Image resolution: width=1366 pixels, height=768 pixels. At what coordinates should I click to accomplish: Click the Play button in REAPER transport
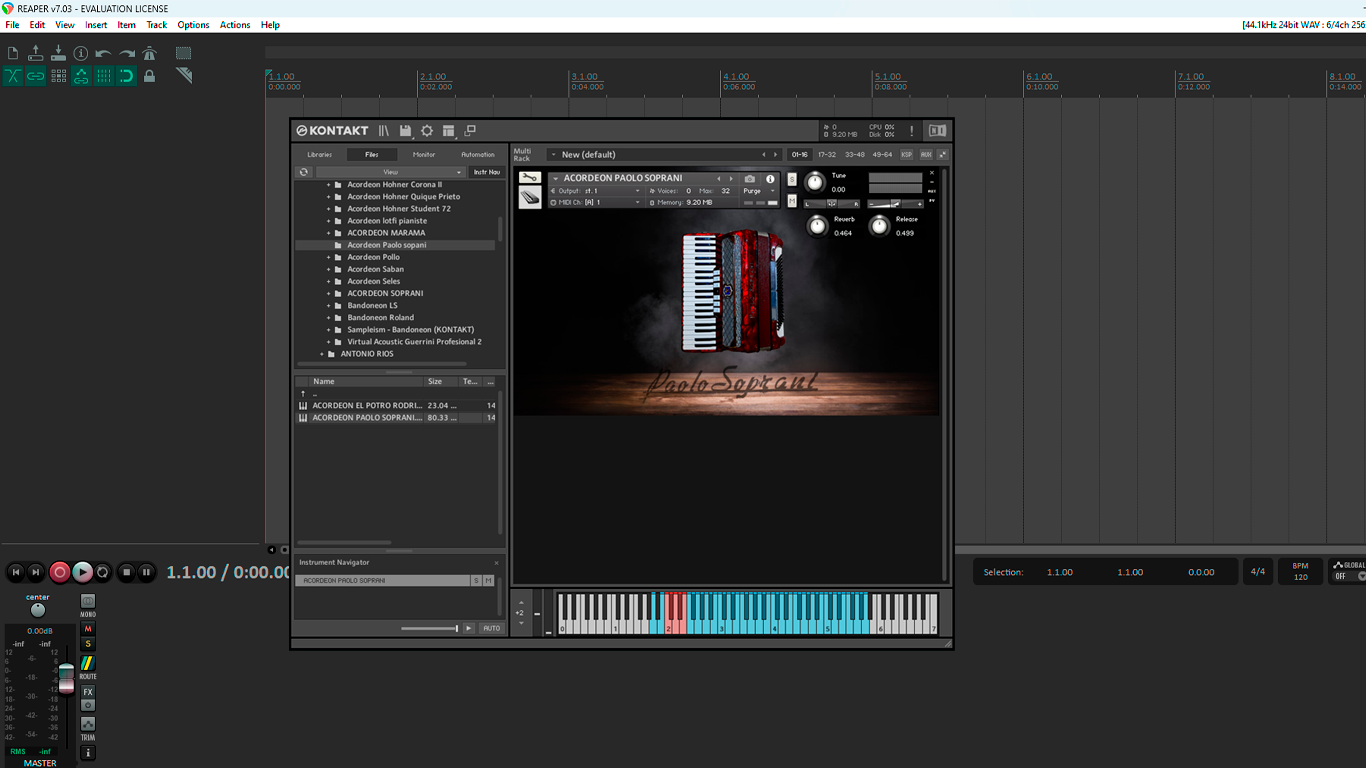pyautogui.click(x=83, y=572)
